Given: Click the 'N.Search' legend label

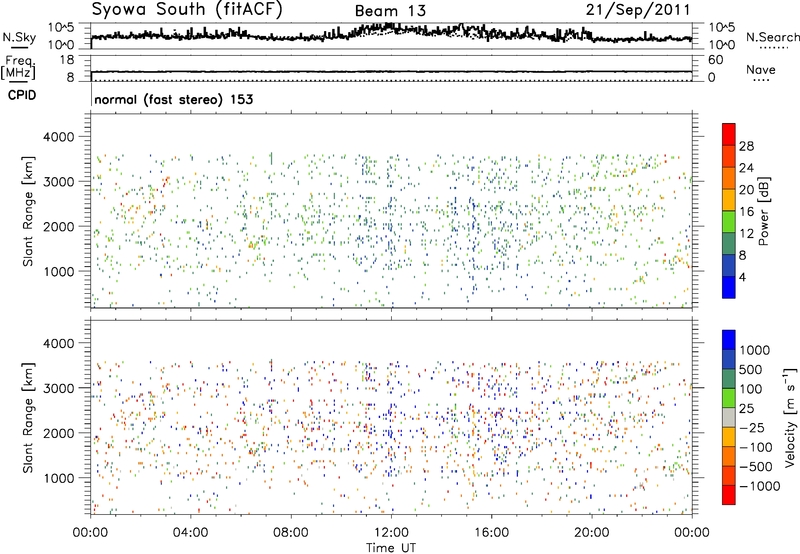Looking at the screenshot, I should [x=772, y=37].
